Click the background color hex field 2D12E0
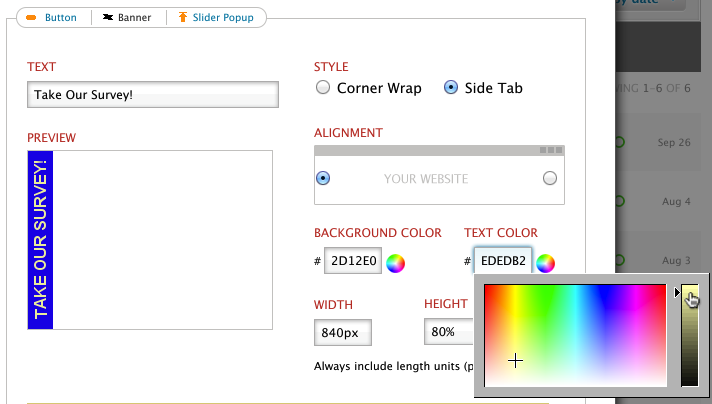Screen dimensions: 712x404 (353, 262)
